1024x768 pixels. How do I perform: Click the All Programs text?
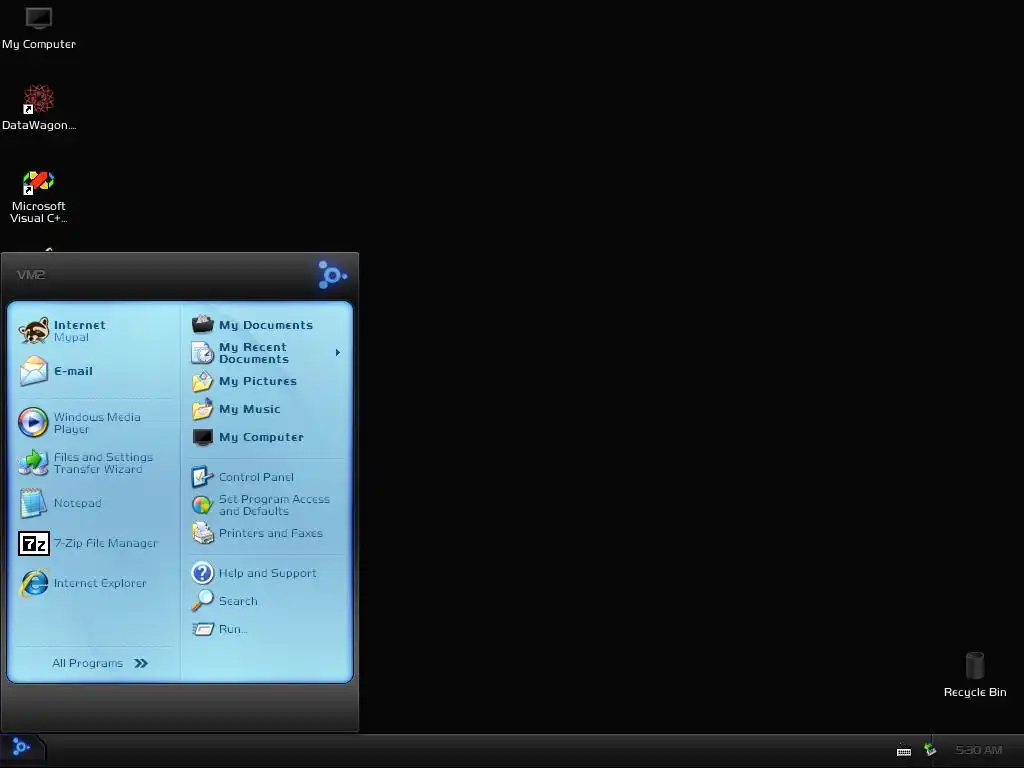(x=88, y=664)
